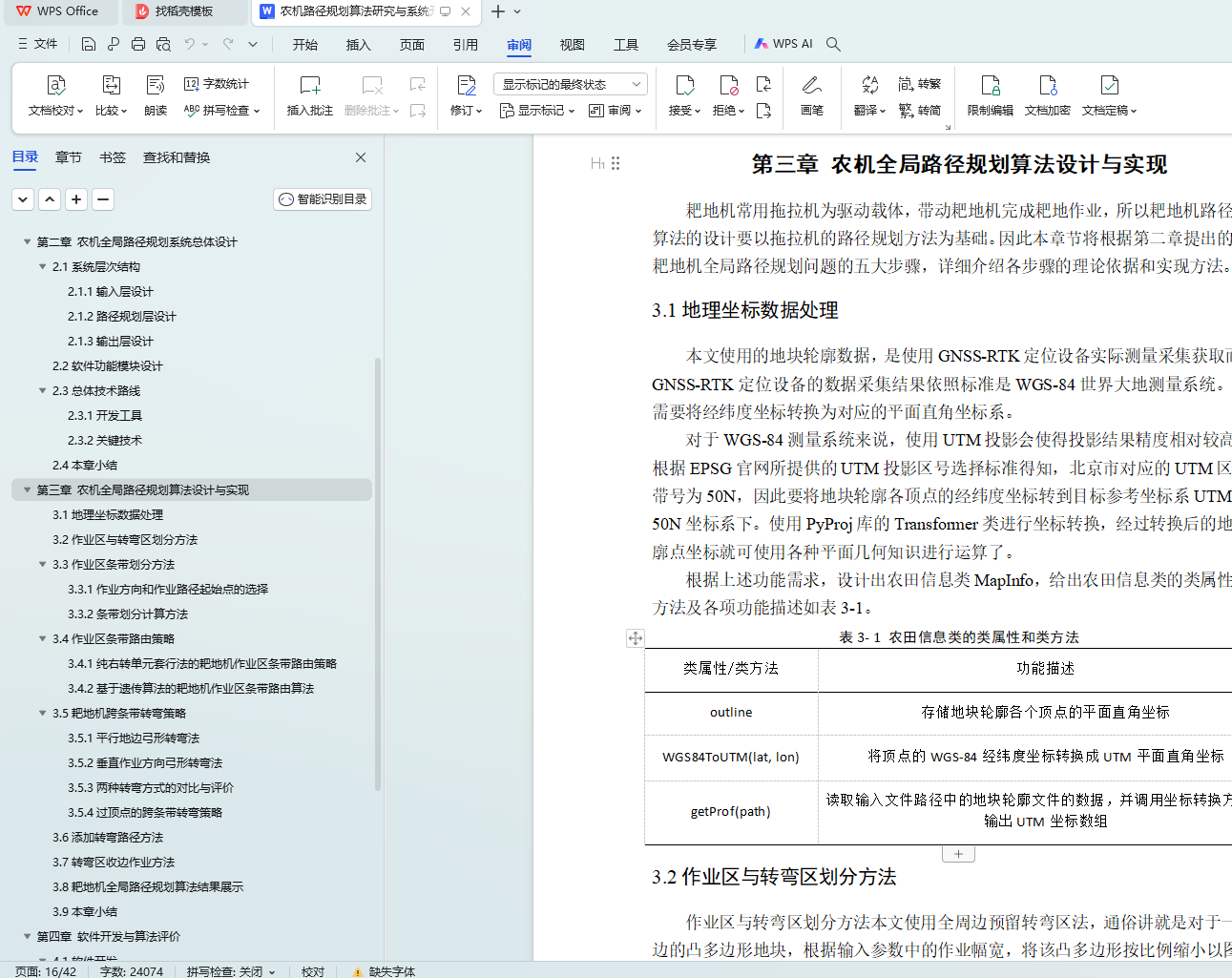Switch to the 视图 ribbon tab
The width and height of the screenshot is (1232, 978).
(x=573, y=45)
